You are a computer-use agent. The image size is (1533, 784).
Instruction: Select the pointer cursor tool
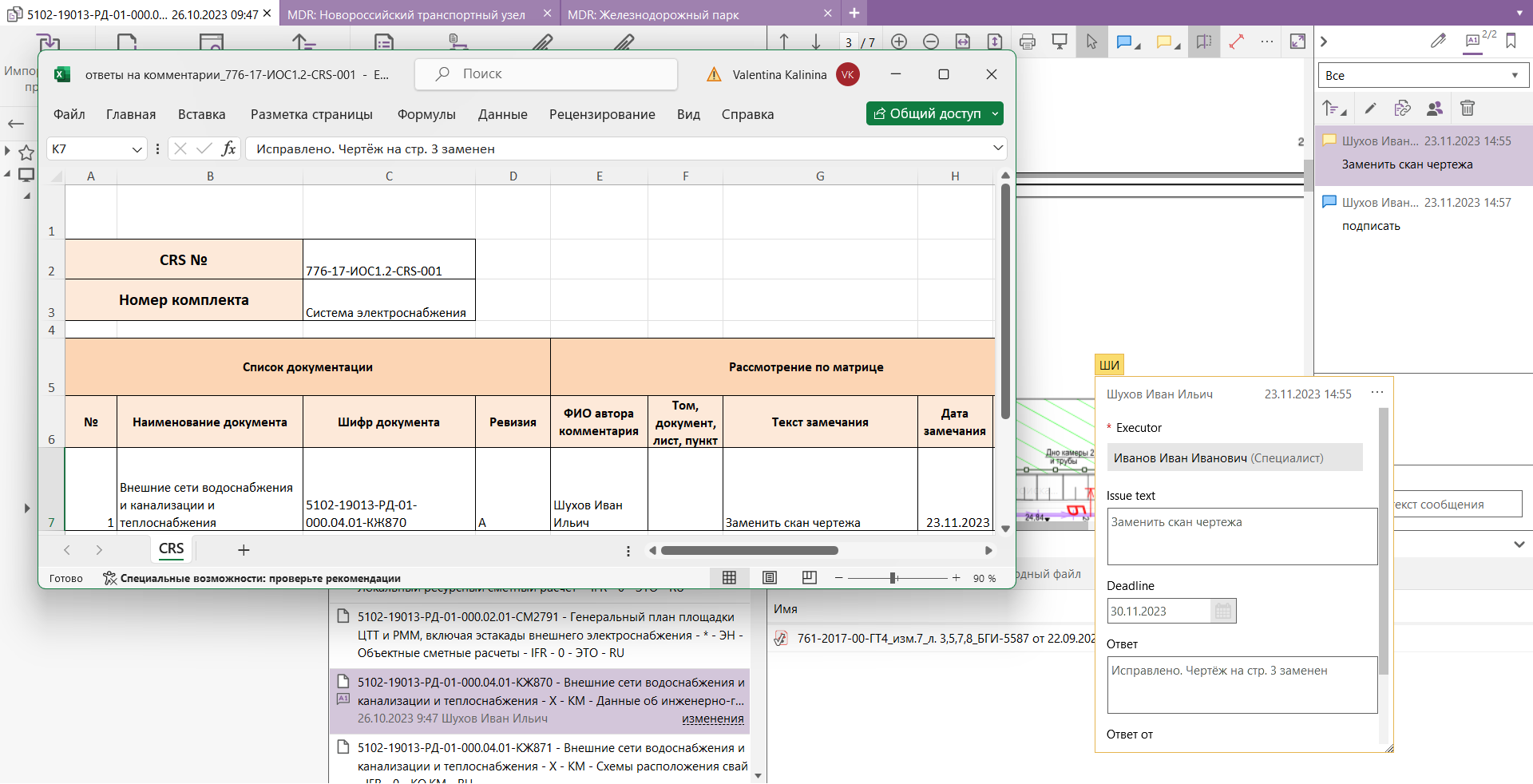(1091, 42)
